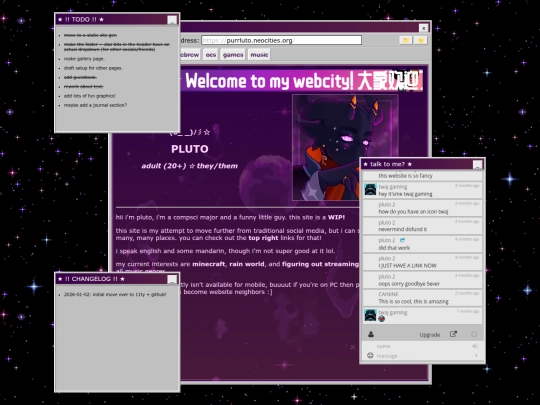Screen dimensions: 540x405
Task: Click the login icon next to the name field
Action: [x=475, y=346]
